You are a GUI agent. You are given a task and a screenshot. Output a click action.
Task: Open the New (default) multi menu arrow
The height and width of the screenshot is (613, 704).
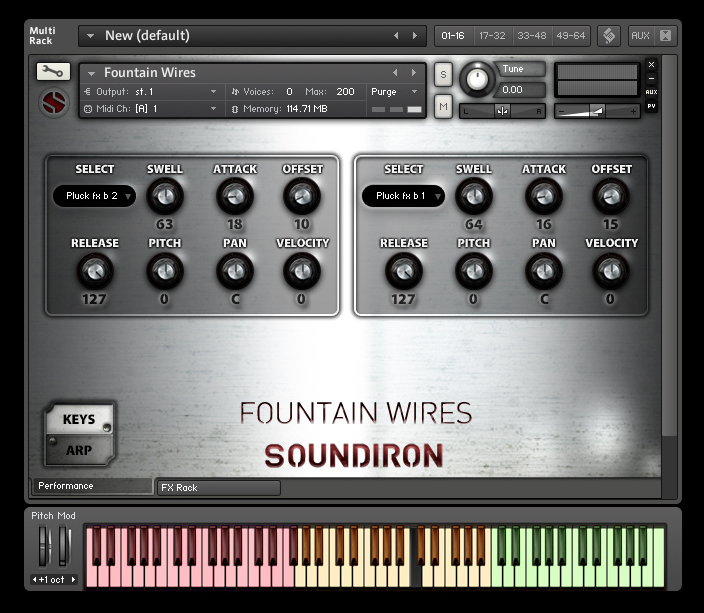point(91,35)
